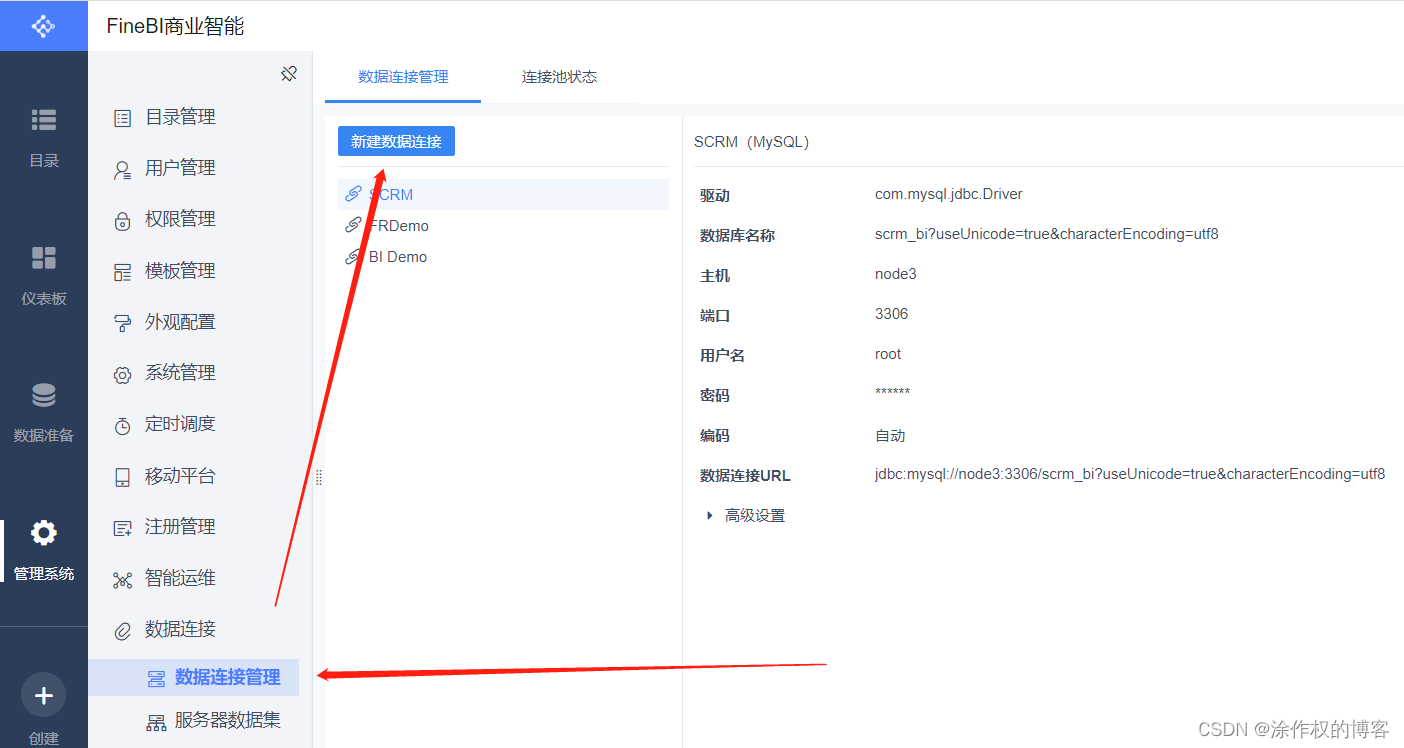Click the 移动平台 tablet icon
The width and height of the screenshot is (1404, 748).
click(123, 477)
